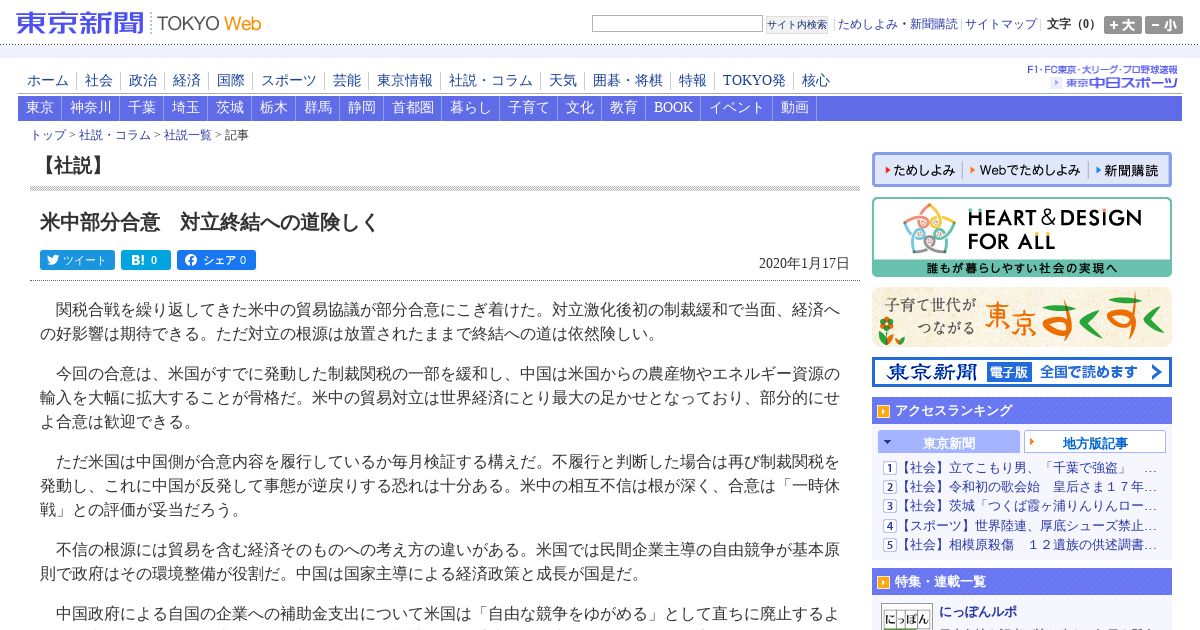Open the ためしよみ・新聞購読 header link

pos(897,24)
